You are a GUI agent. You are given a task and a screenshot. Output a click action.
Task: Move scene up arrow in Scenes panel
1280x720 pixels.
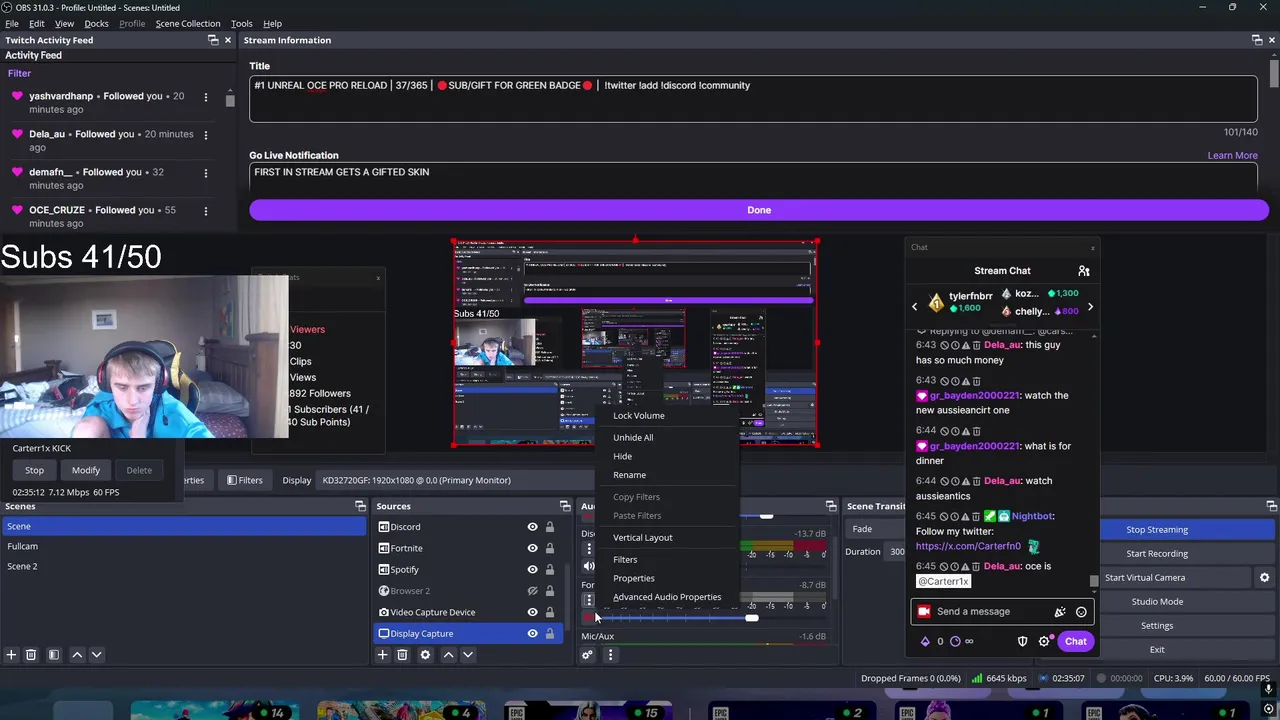77,655
